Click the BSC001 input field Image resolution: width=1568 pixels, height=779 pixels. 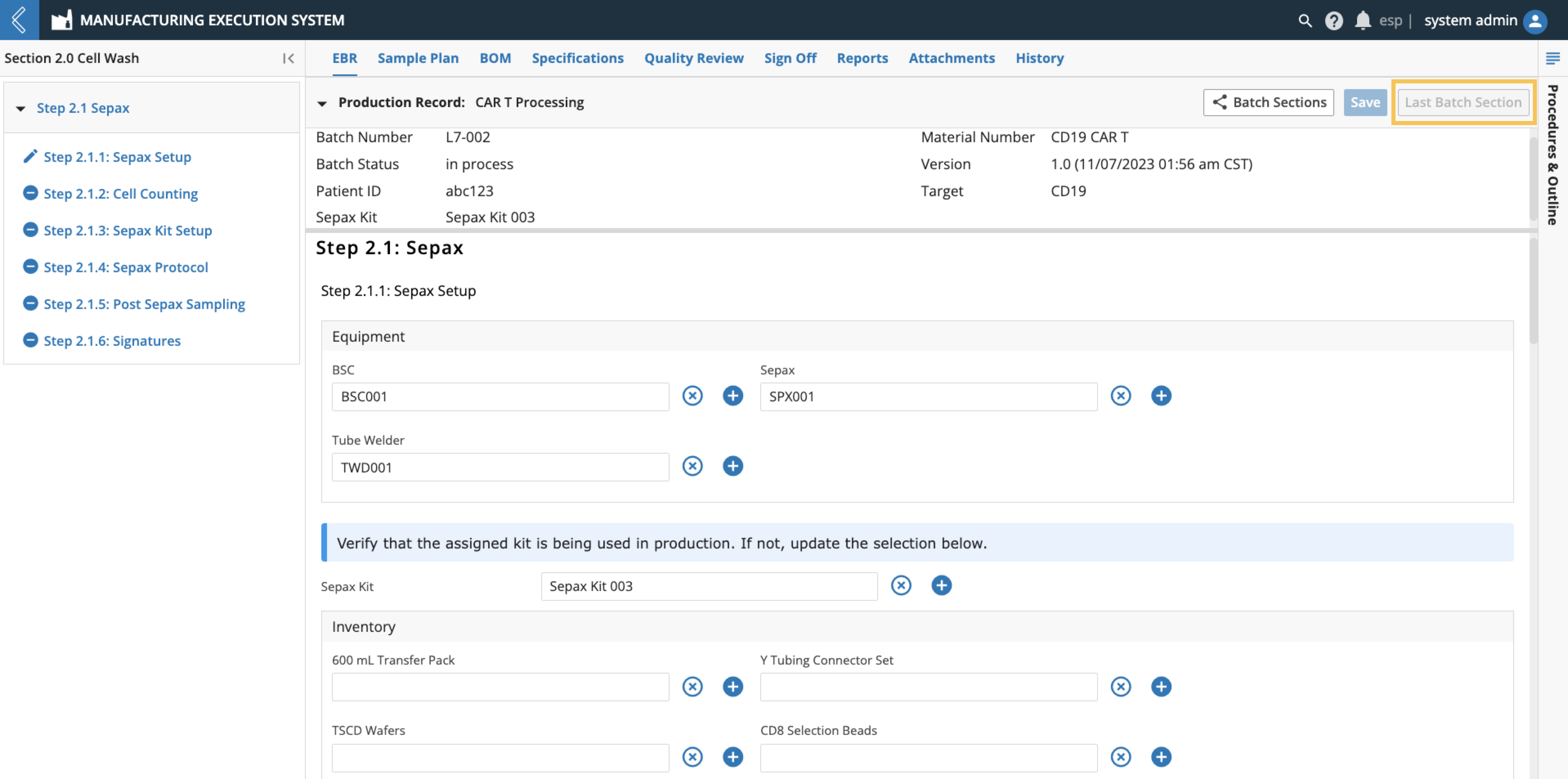coord(500,397)
